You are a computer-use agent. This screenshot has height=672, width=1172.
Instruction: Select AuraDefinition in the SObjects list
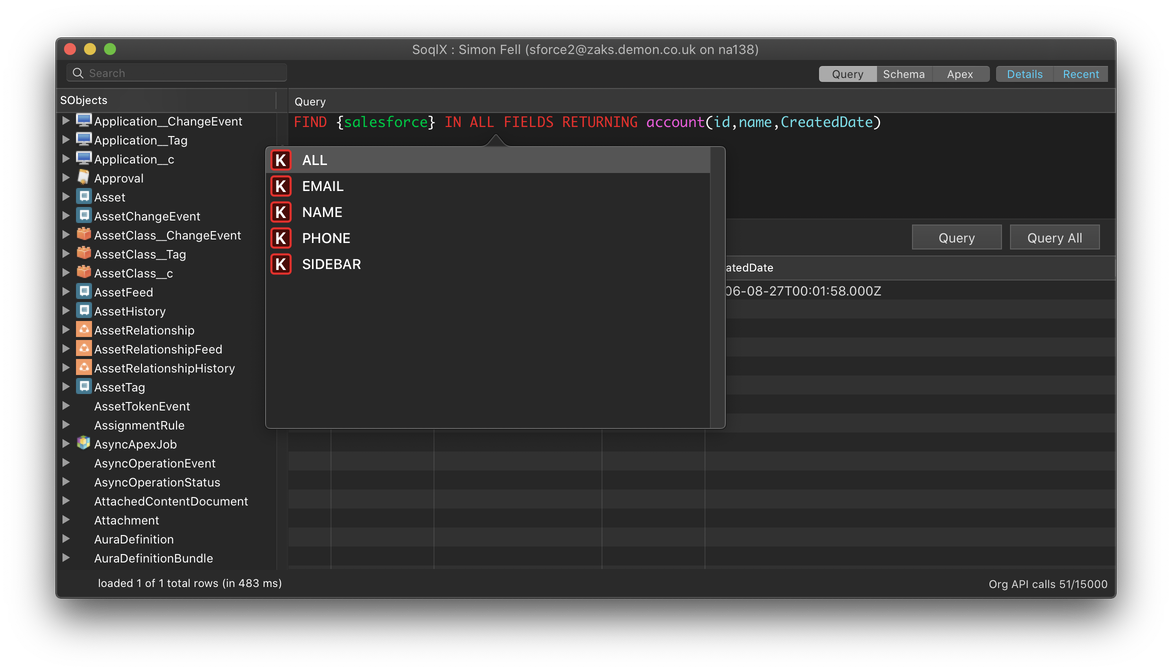click(134, 539)
